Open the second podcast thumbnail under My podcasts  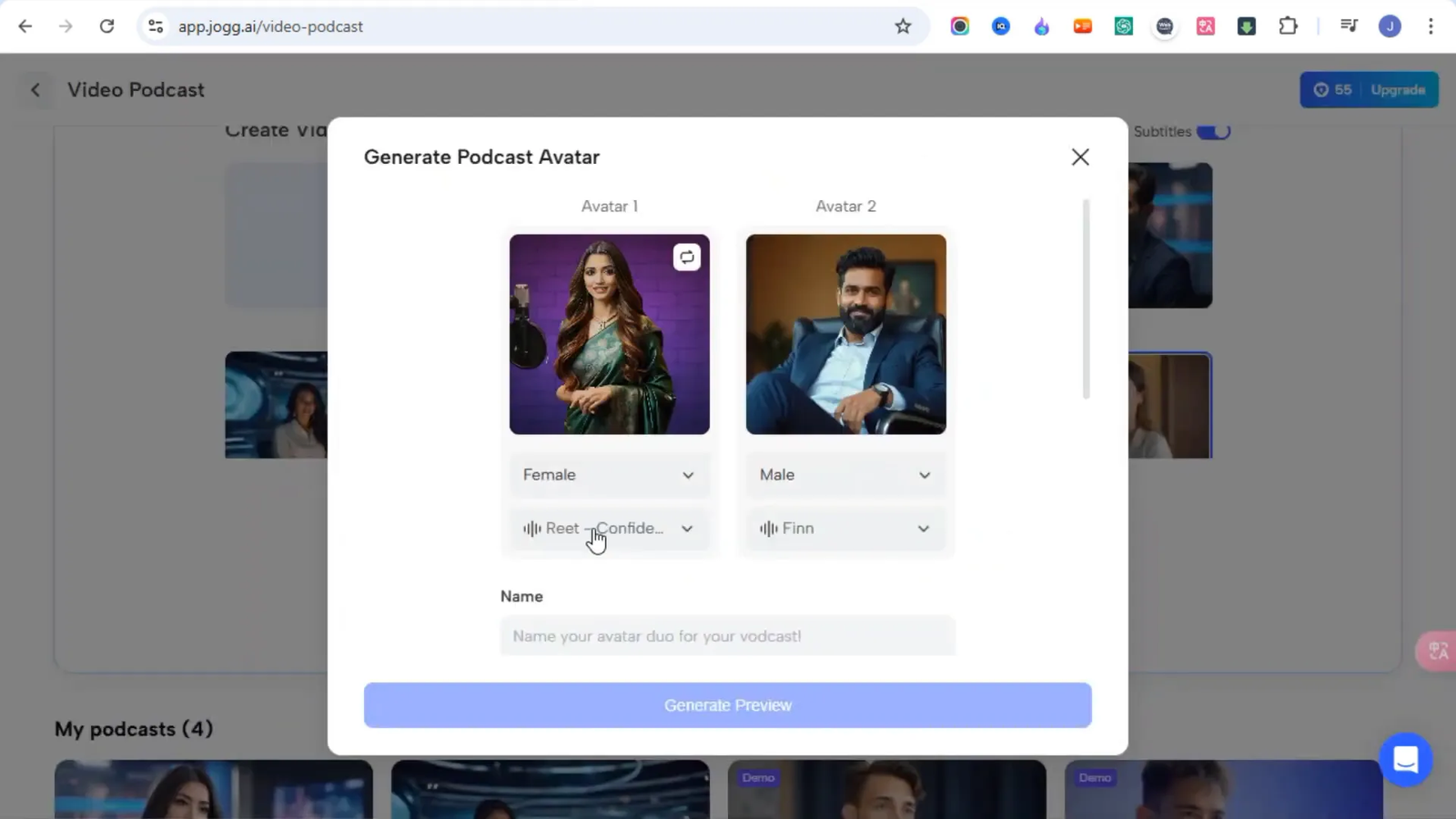(x=551, y=789)
